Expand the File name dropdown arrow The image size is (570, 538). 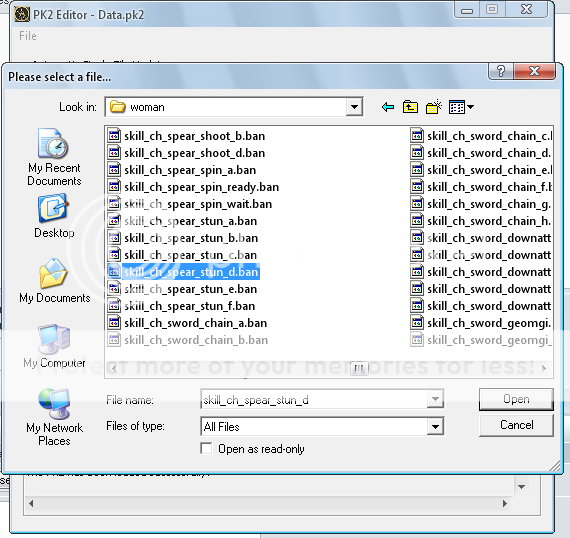tap(435, 399)
